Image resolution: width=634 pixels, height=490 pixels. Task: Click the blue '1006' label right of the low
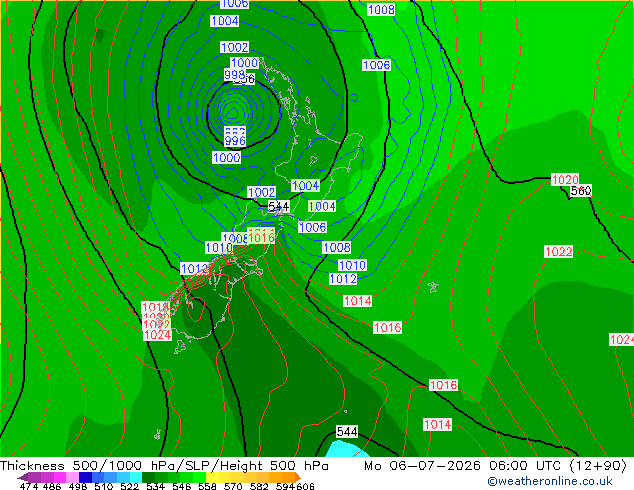click(x=376, y=65)
